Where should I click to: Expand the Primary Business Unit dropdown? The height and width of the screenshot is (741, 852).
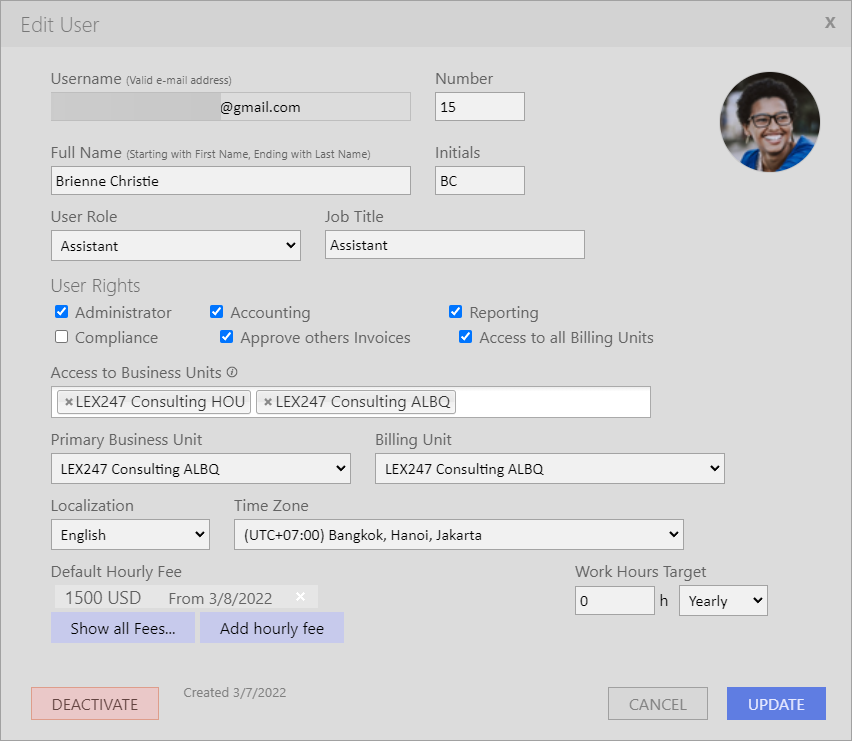point(201,468)
